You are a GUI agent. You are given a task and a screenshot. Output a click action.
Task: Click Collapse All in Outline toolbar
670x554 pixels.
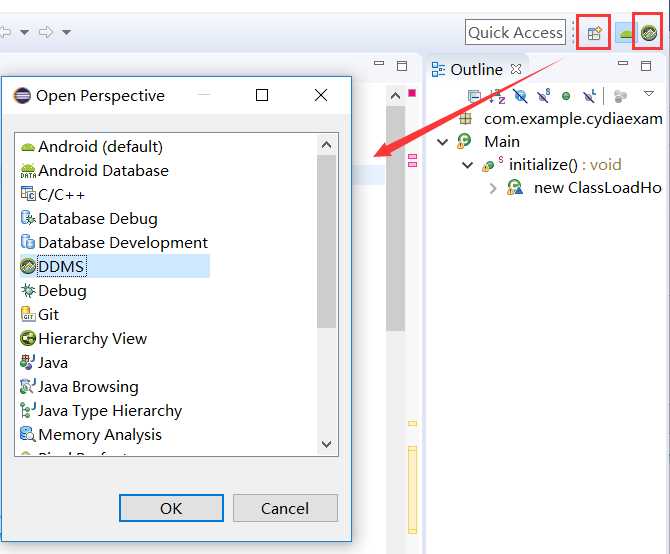point(474,96)
